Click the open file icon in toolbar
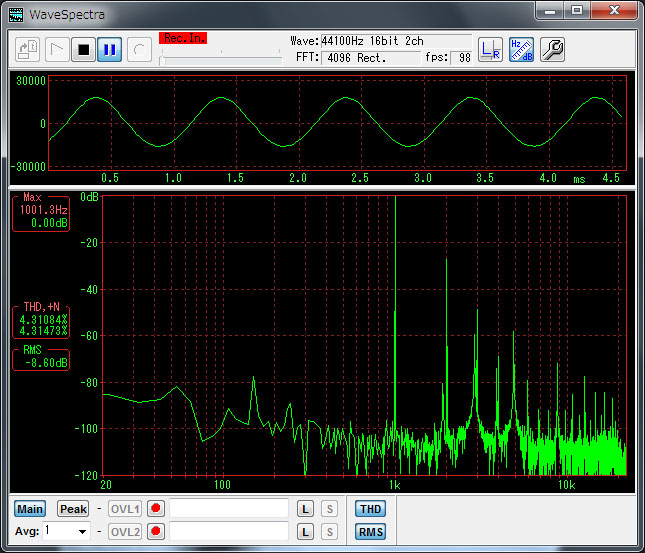The image size is (645, 553). tap(28, 50)
